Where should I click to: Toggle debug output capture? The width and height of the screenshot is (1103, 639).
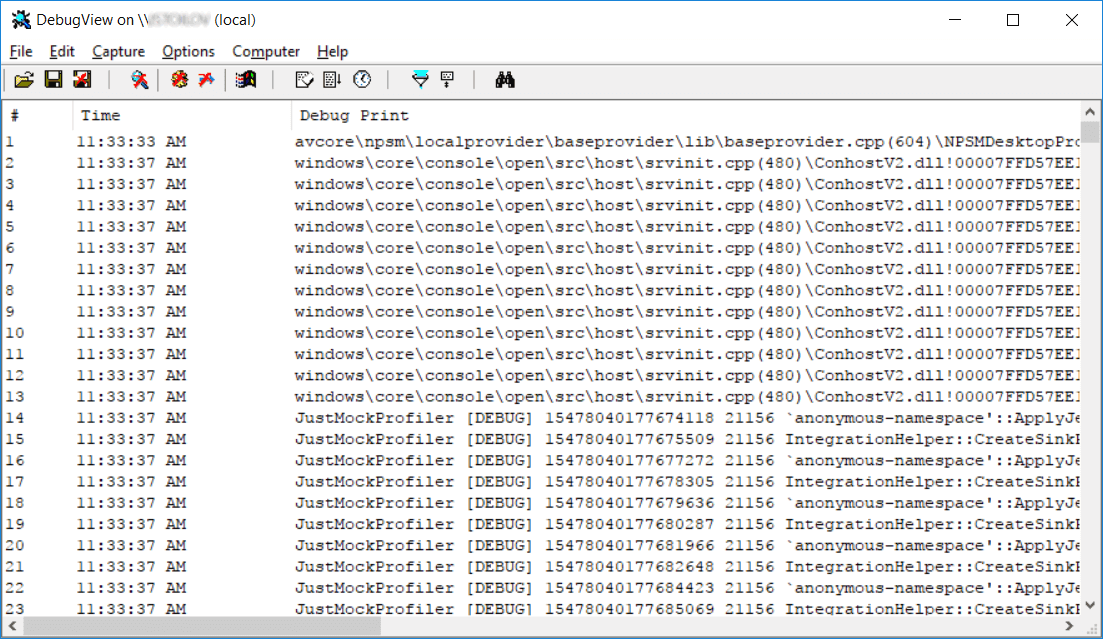click(140, 80)
